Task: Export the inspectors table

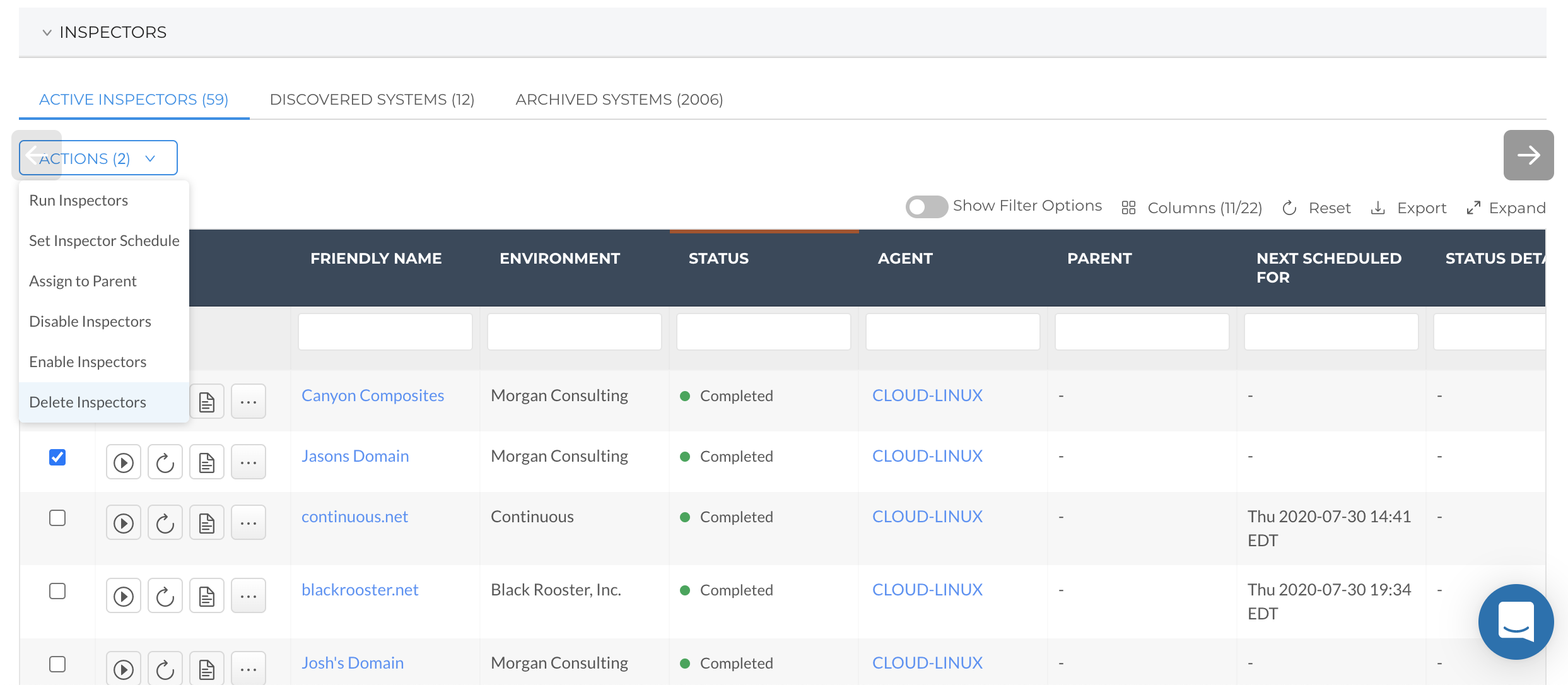Action: [1409, 208]
